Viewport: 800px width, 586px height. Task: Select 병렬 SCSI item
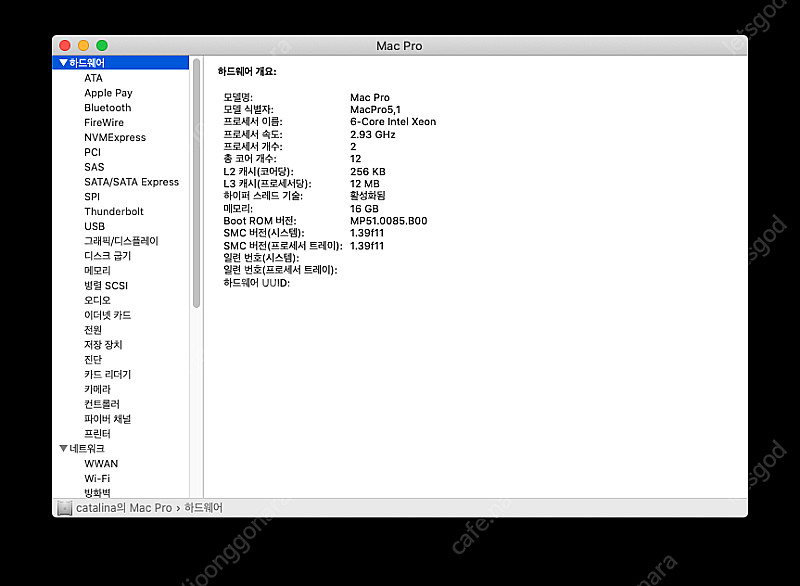pyautogui.click(x=106, y=285)
